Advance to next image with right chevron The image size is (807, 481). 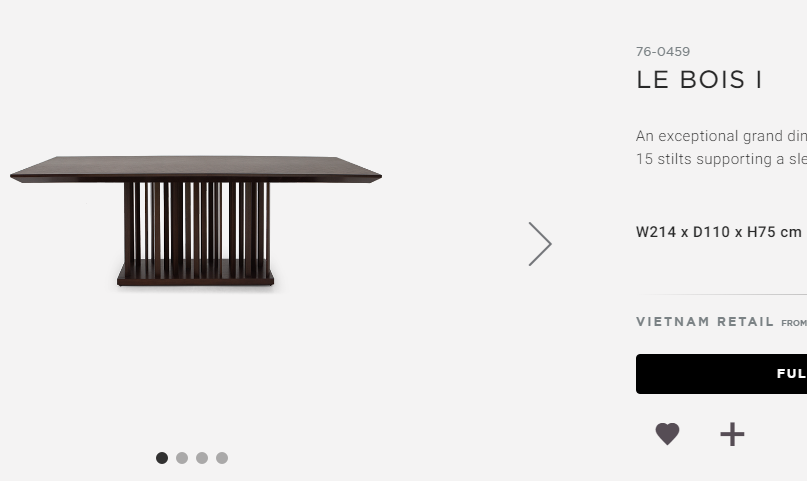[540, 244]
